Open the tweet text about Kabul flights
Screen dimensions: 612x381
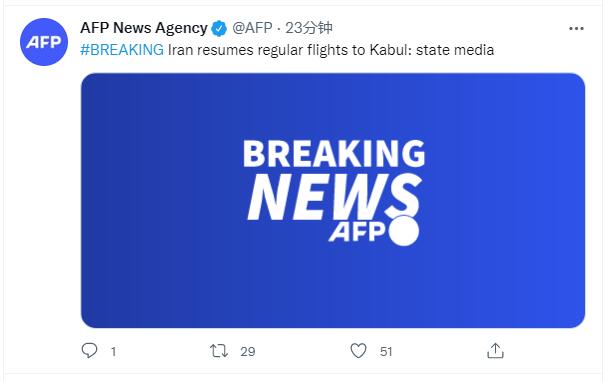(331, 50)
